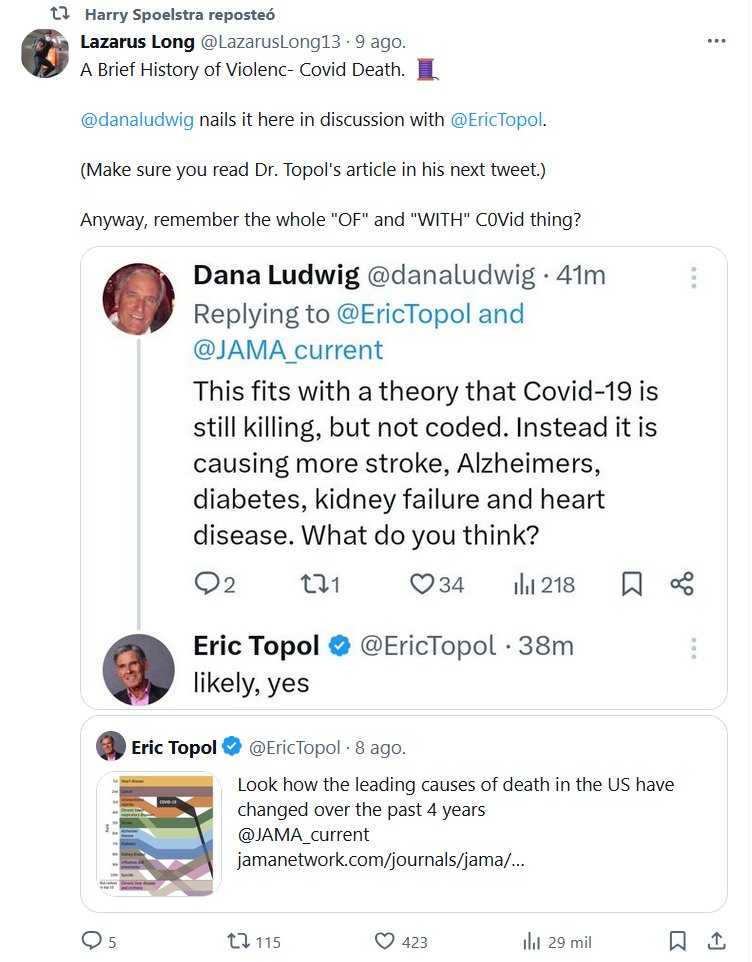
Task: Open Harry Spoelstra reposteó label
Action: tap(180, 15)
